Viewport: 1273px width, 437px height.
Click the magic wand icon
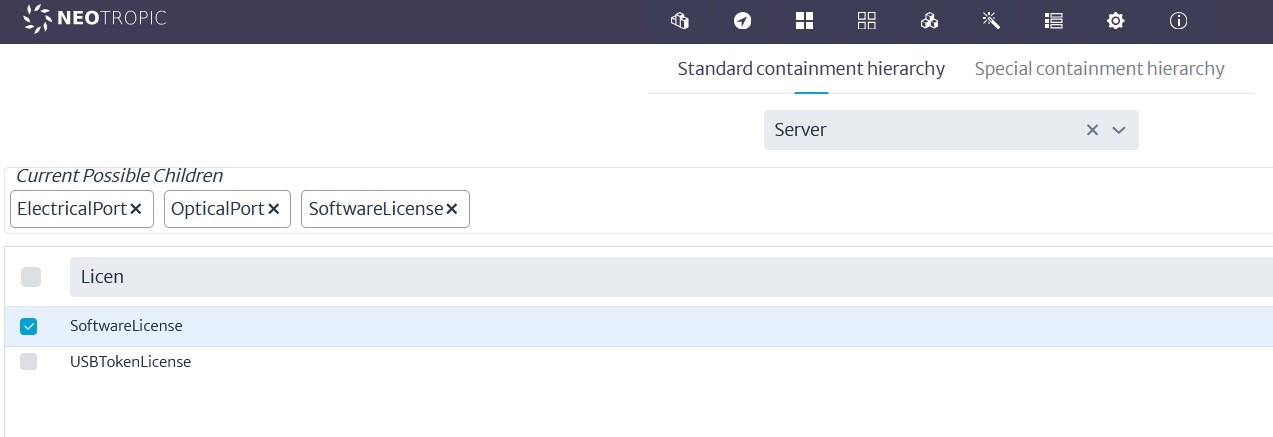click(991, 21)
